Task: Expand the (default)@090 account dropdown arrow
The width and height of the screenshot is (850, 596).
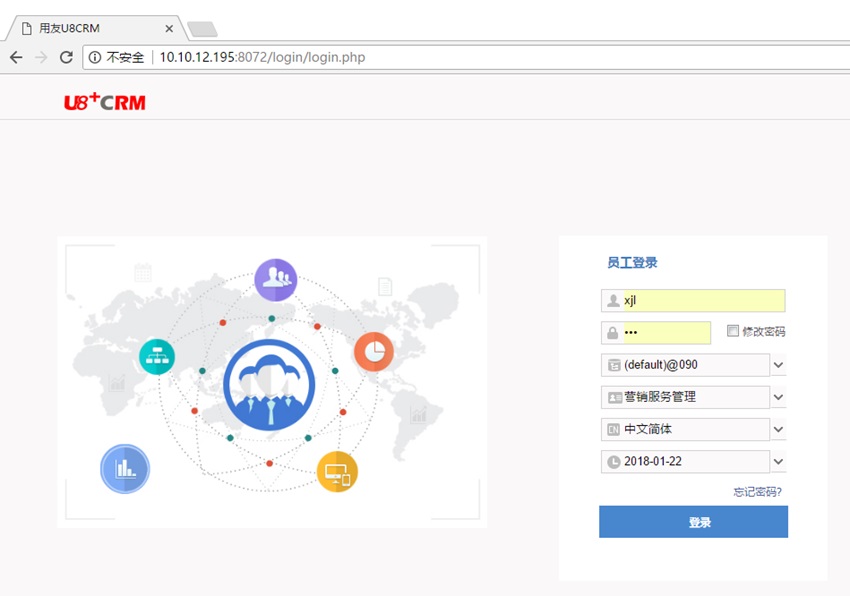Action: coord(778,365)
